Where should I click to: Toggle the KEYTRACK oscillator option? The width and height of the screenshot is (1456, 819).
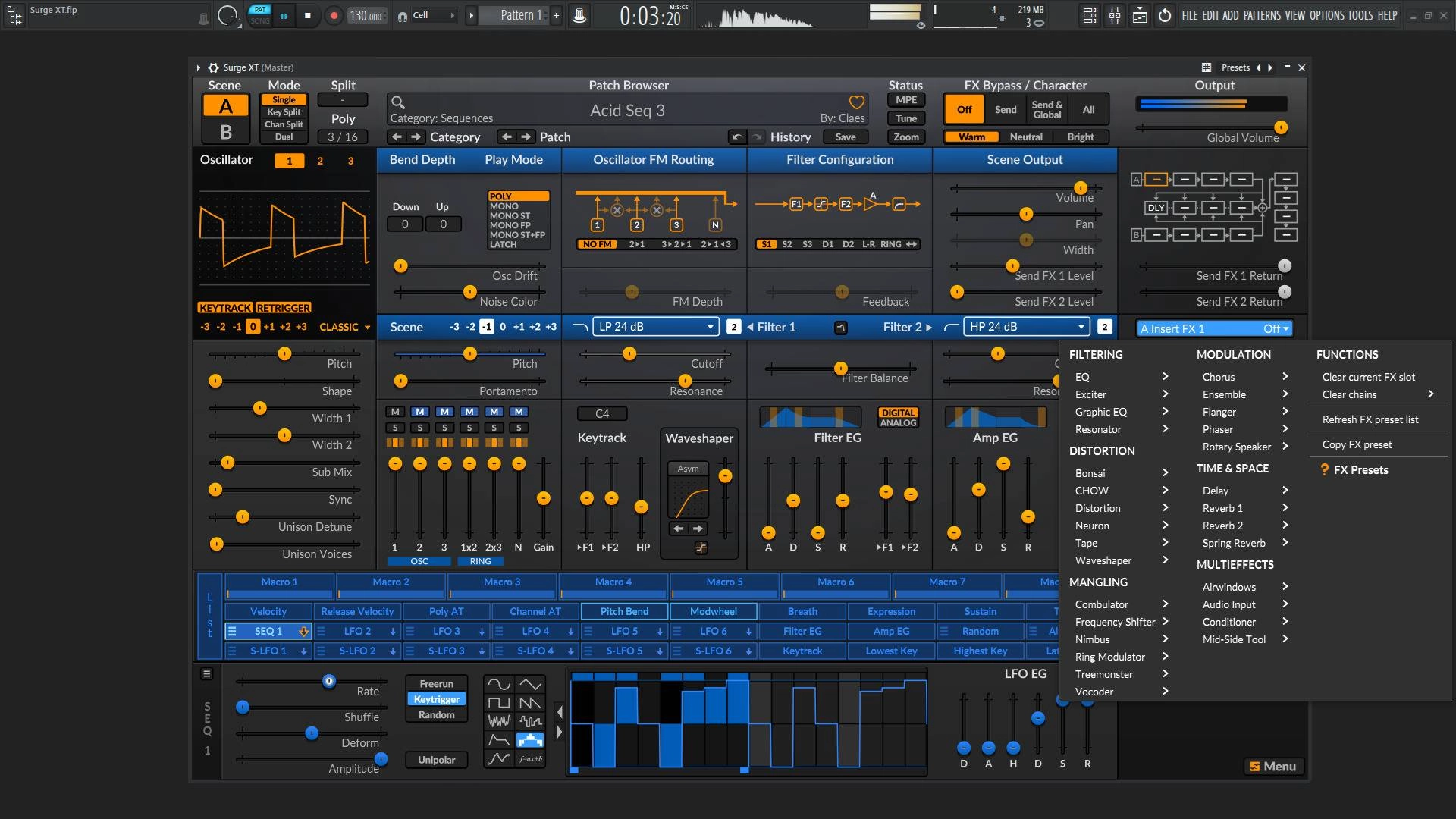[x=225, y=308]
